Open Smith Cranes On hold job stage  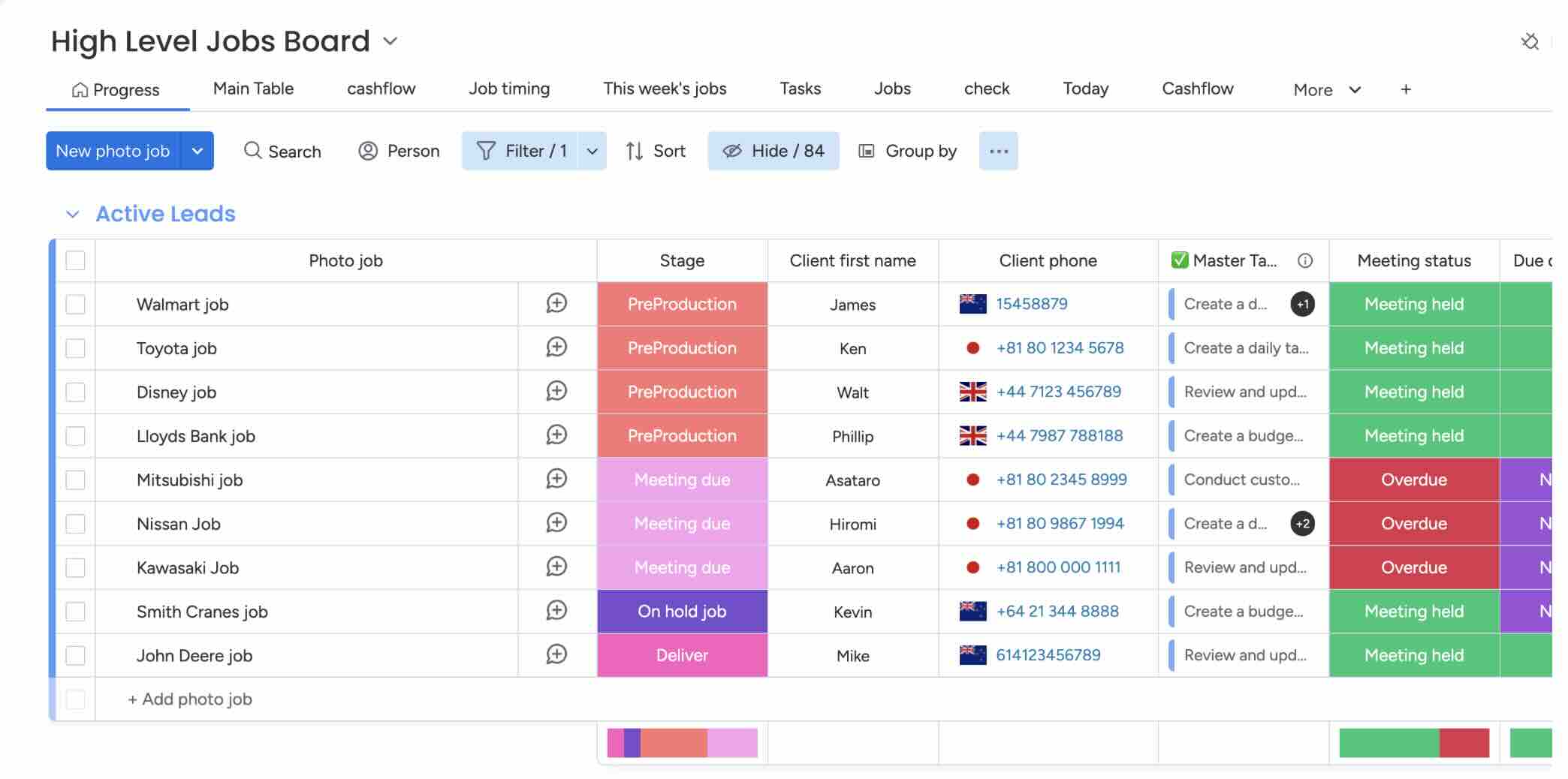[x=682, y=612]
